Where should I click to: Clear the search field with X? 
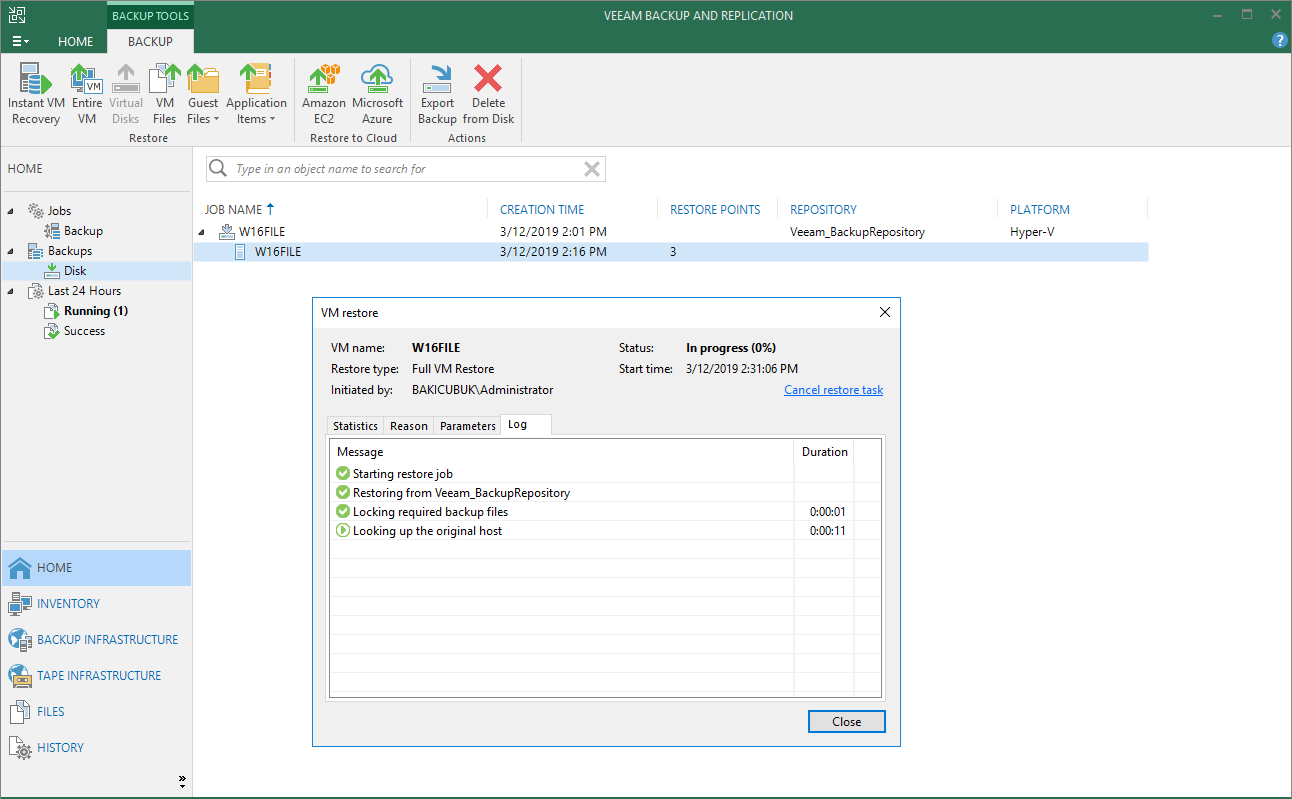tap(592, 169)
